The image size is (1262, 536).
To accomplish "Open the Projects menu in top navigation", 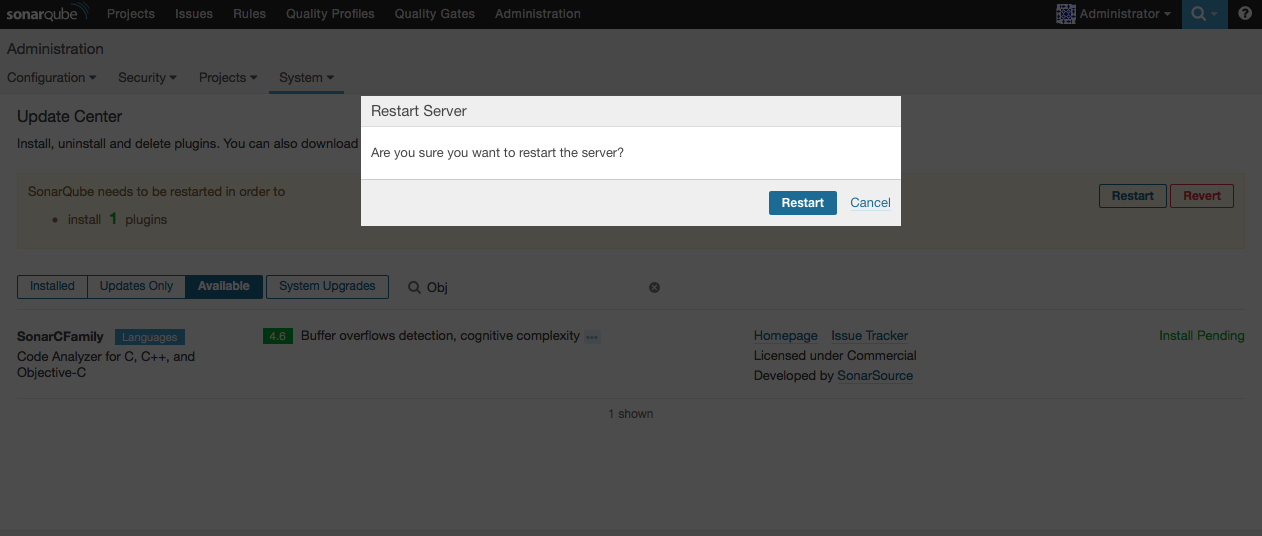I will [x=131, y=14].
